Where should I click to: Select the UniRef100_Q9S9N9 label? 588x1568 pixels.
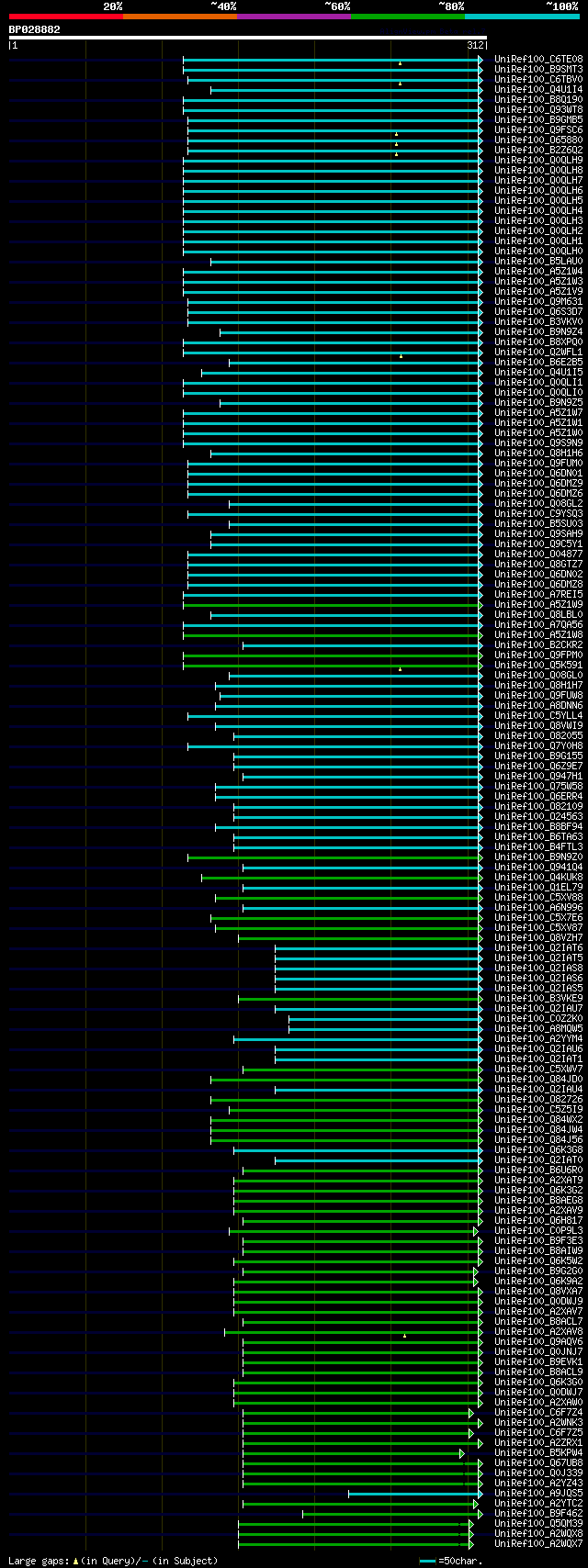(x=538, y=442)
